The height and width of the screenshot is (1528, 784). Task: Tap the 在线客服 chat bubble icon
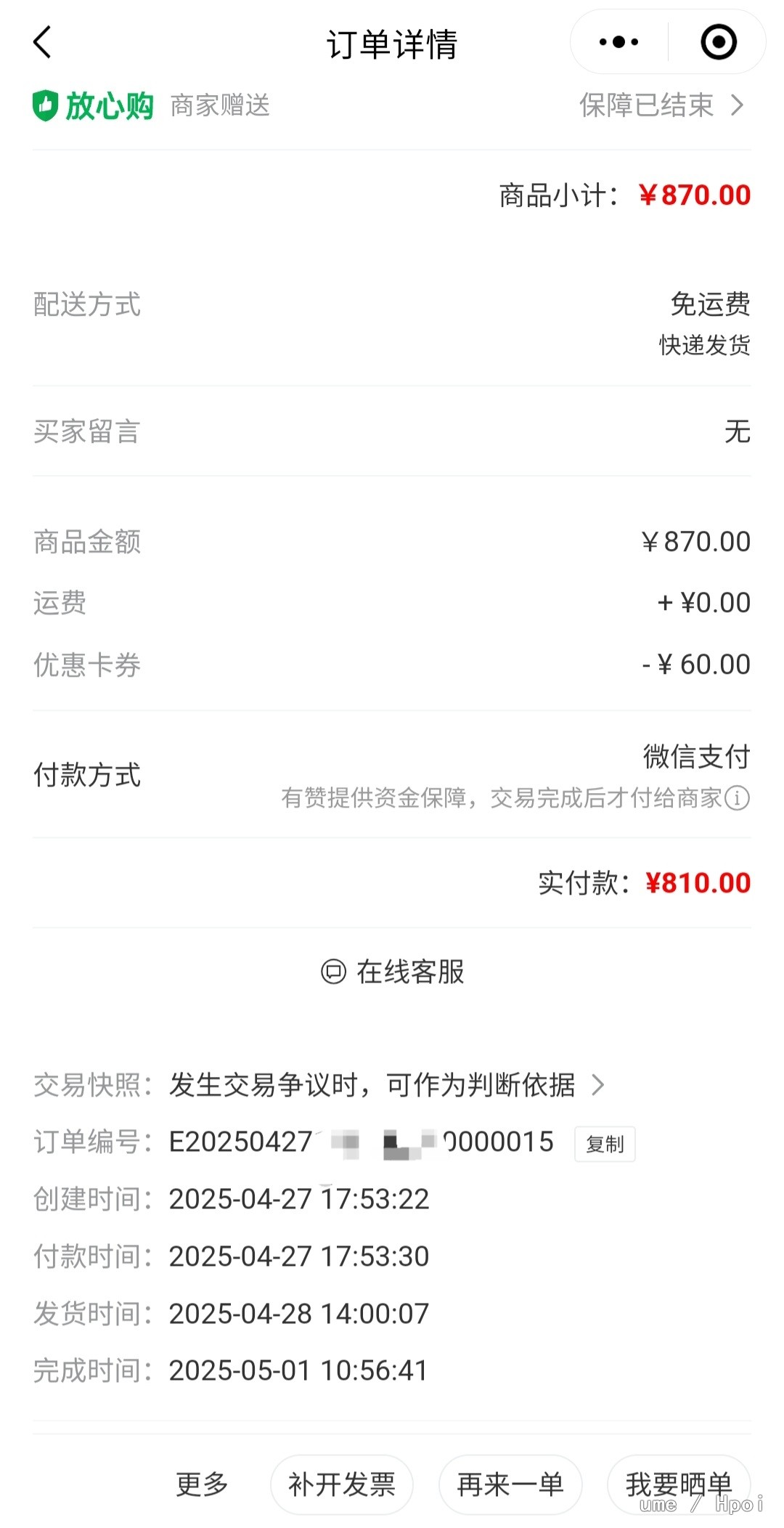pos(333,972)
